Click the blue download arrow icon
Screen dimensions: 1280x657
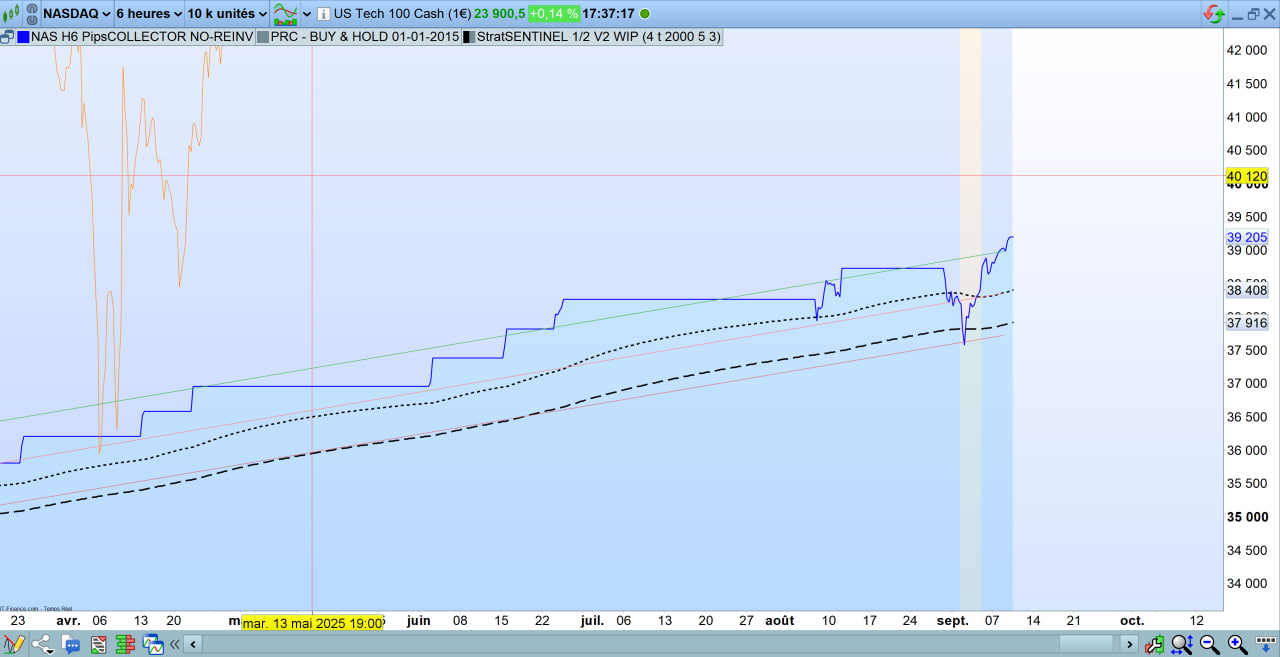1266,644
